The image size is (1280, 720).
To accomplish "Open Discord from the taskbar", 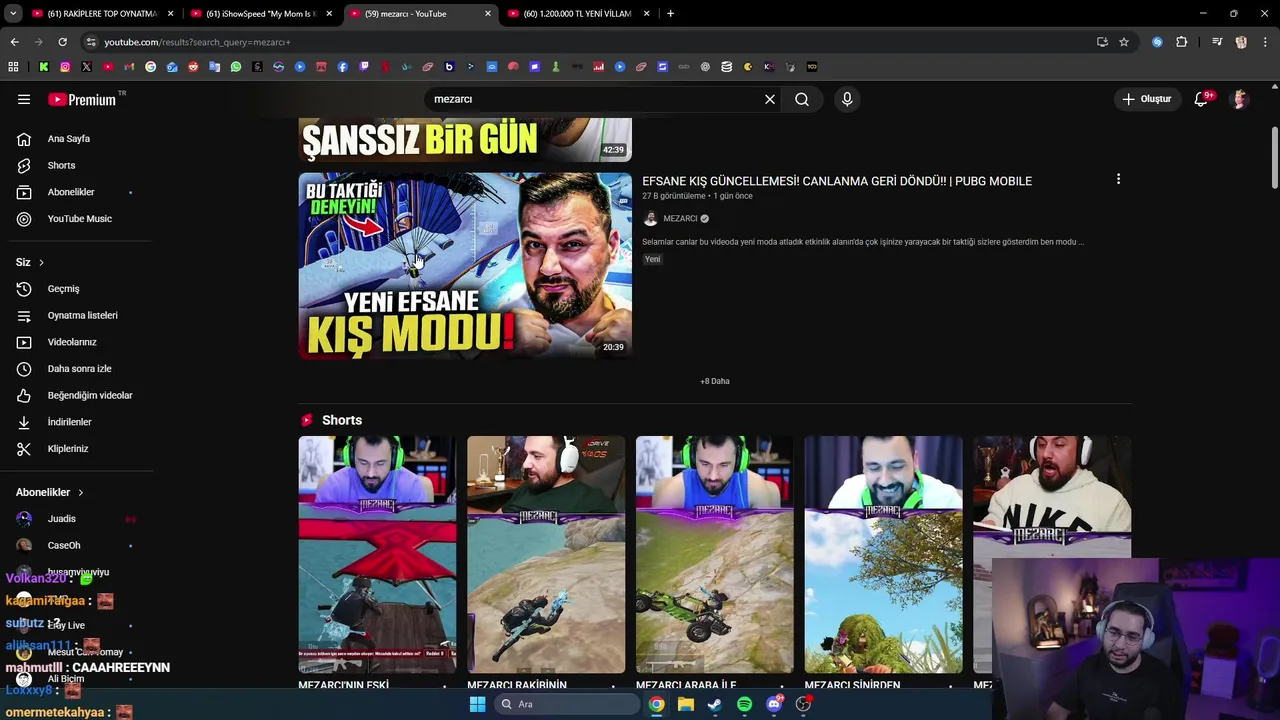I will pyautogui.click(x=774, y=704).
